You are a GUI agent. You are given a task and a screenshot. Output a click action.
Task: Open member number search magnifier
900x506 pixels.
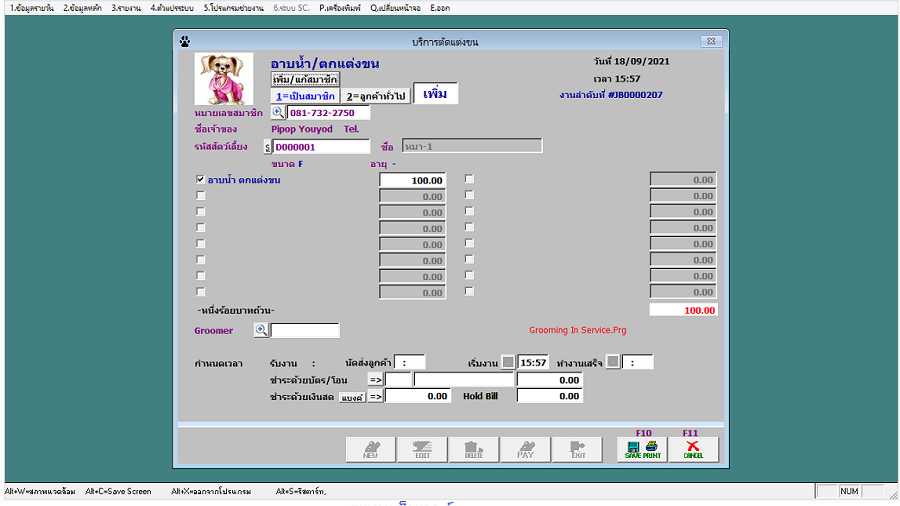(x=278, y=113)
